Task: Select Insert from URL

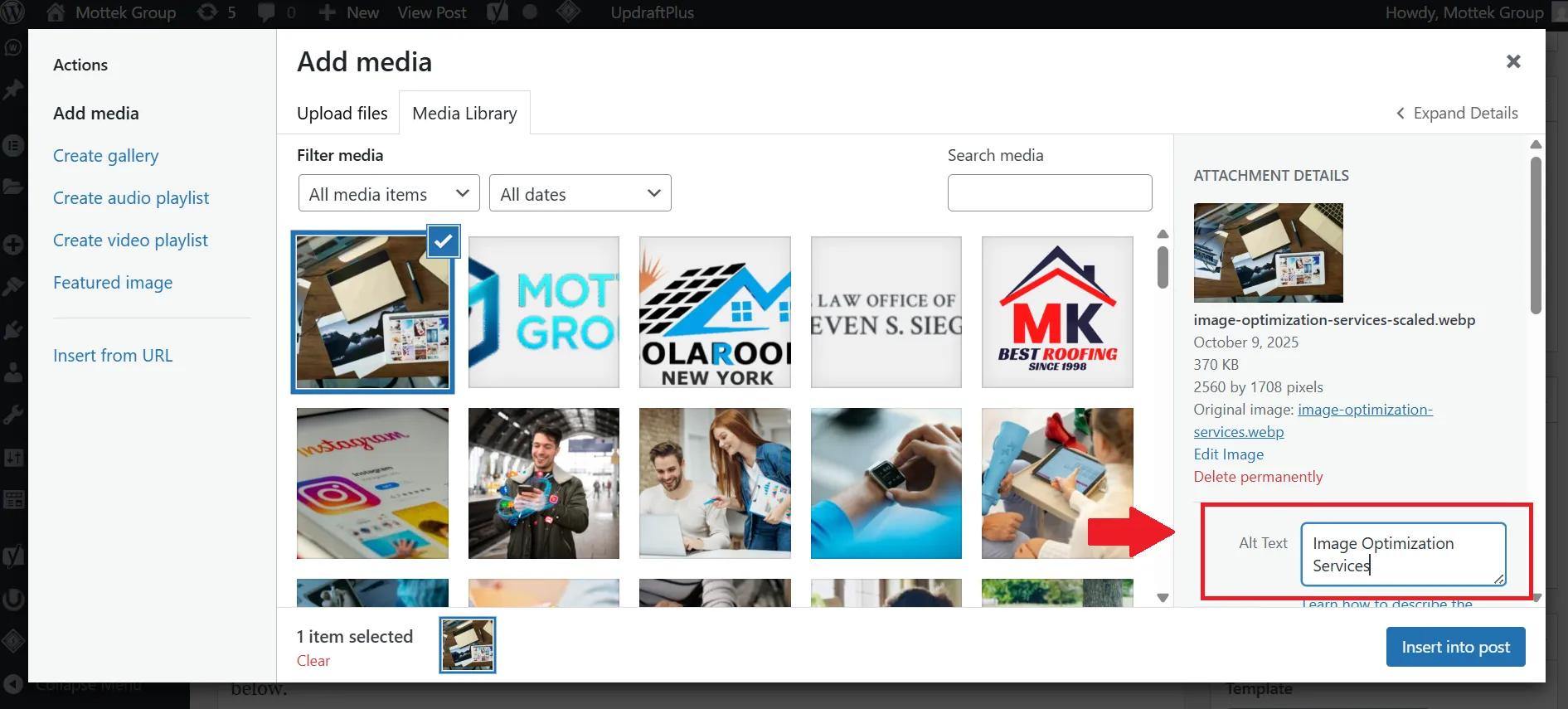Action: coord(113,356)
